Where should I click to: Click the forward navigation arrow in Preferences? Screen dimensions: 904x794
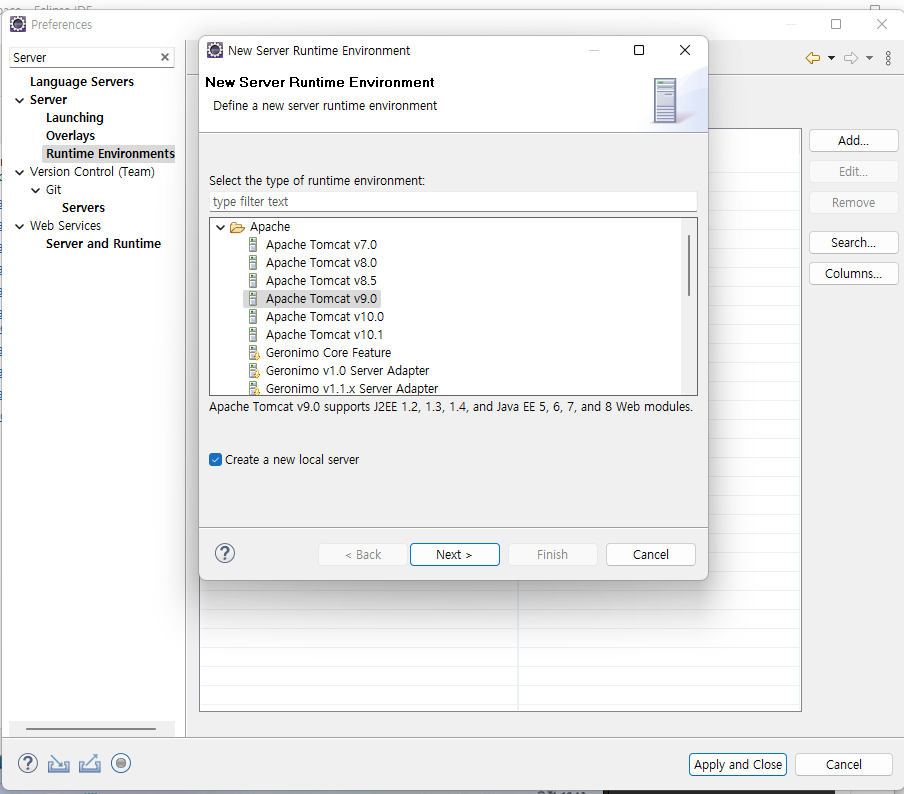[851, 58]
